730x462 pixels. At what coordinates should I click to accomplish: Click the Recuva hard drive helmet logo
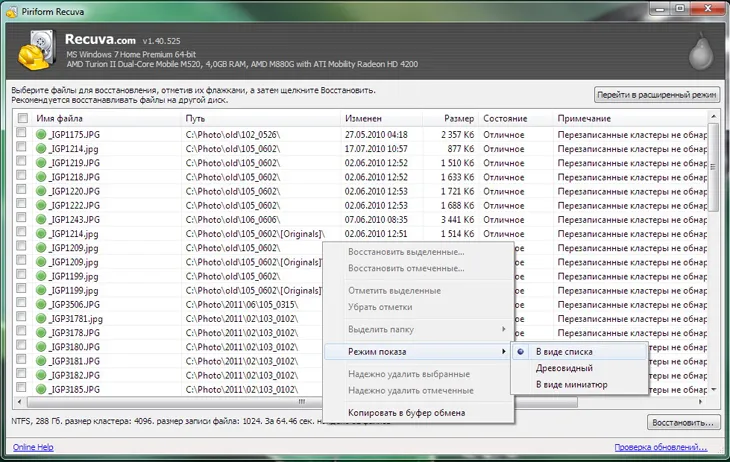point(37,50)
